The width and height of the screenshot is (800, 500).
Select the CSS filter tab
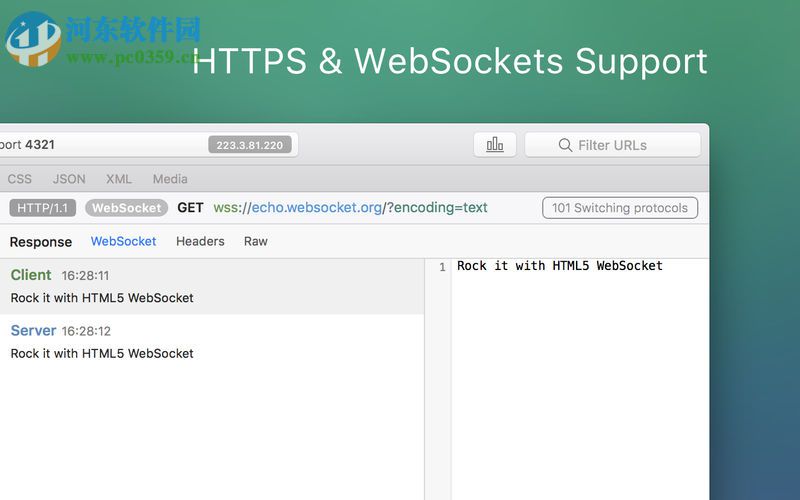click(x=20, y=179)
